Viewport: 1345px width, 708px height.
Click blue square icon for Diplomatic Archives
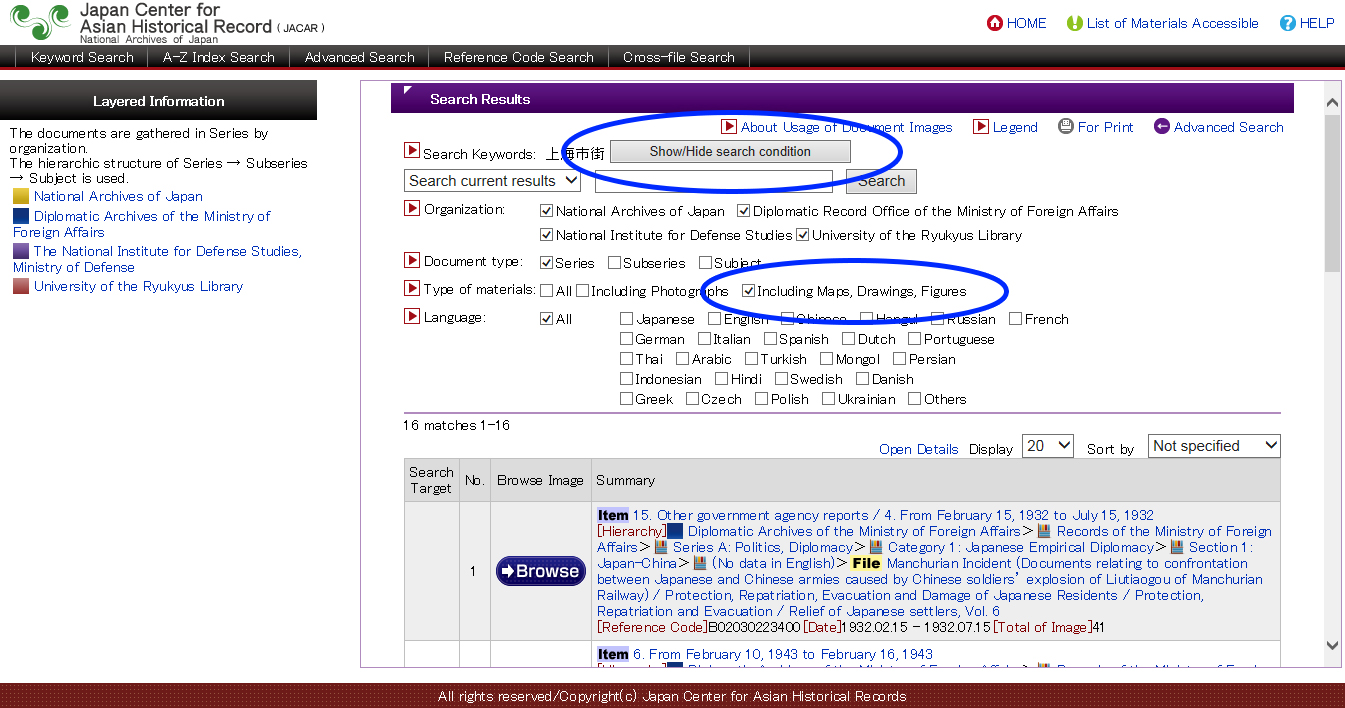(21, 216)
